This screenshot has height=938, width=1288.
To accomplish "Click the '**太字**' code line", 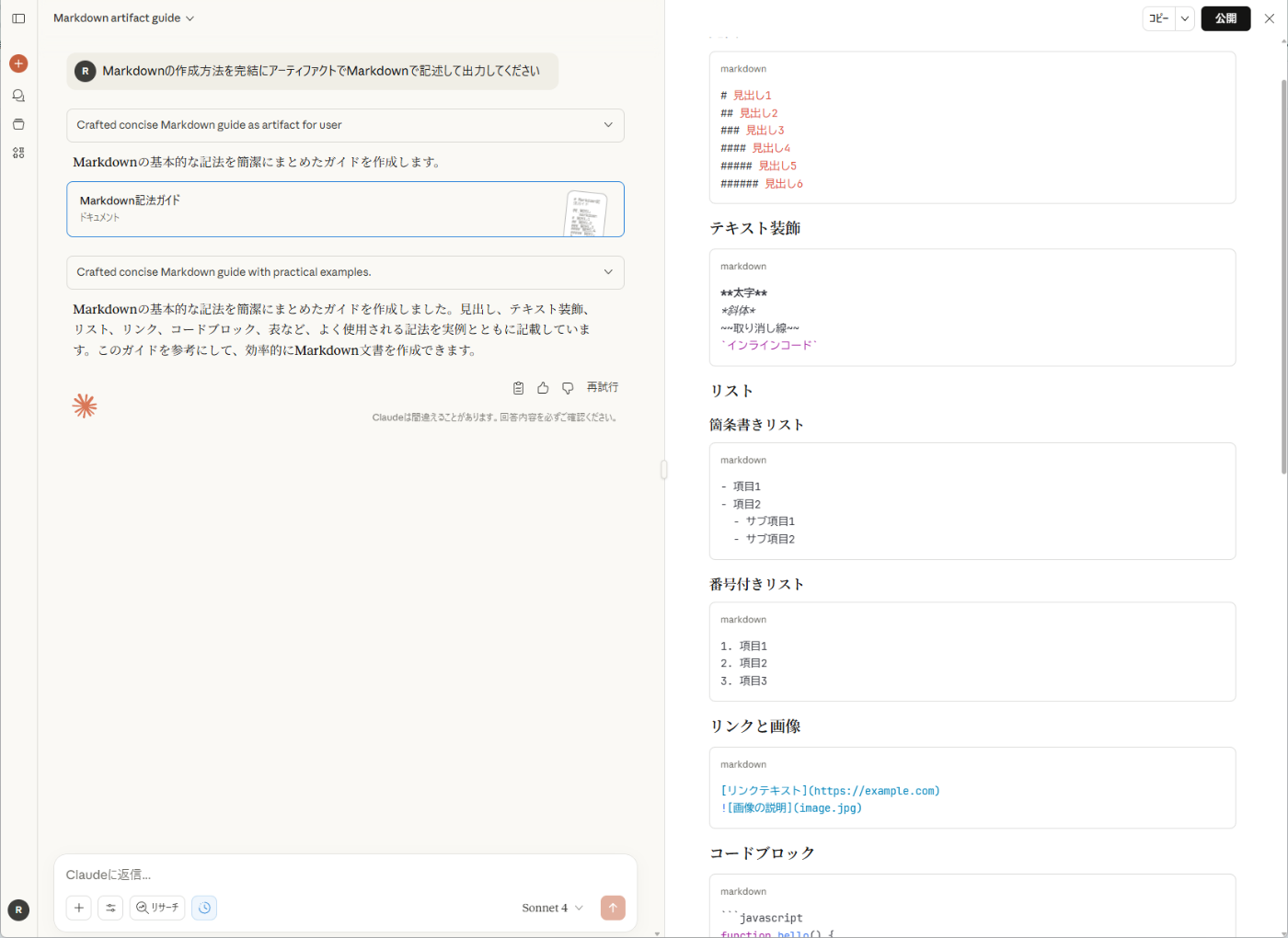I will point(743,293).
